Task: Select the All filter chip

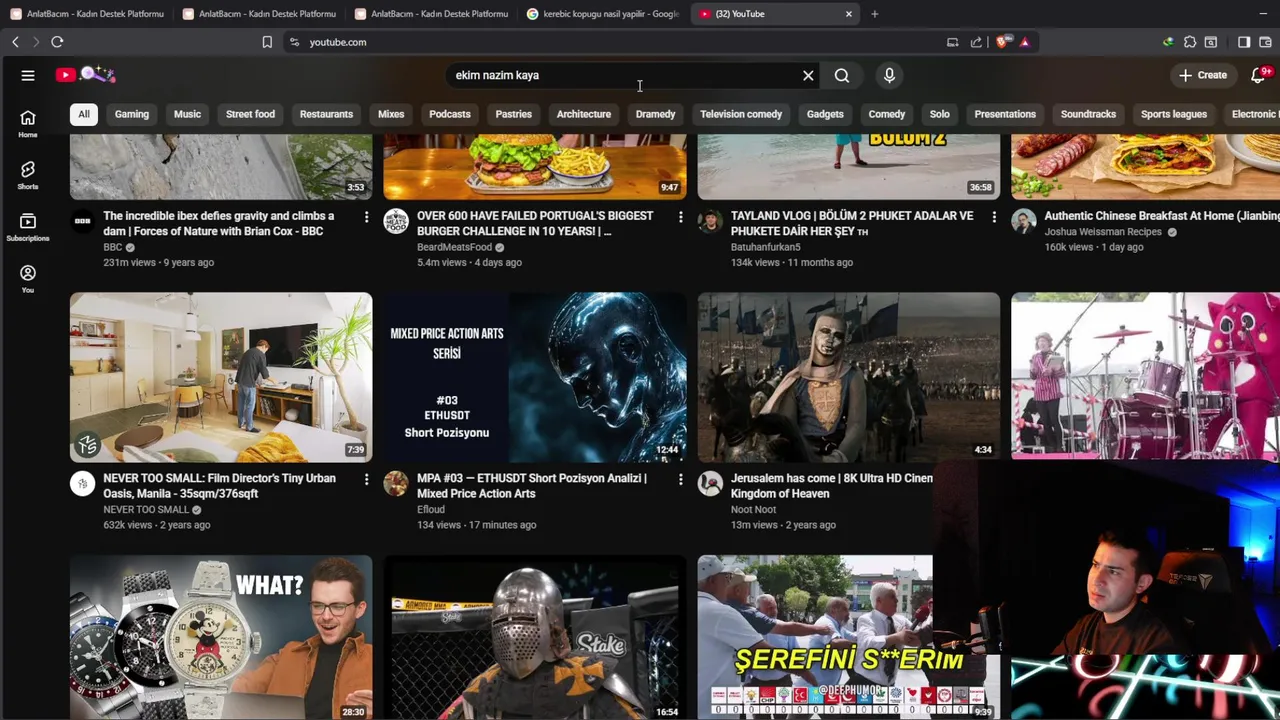Action: tap(84, 114)
